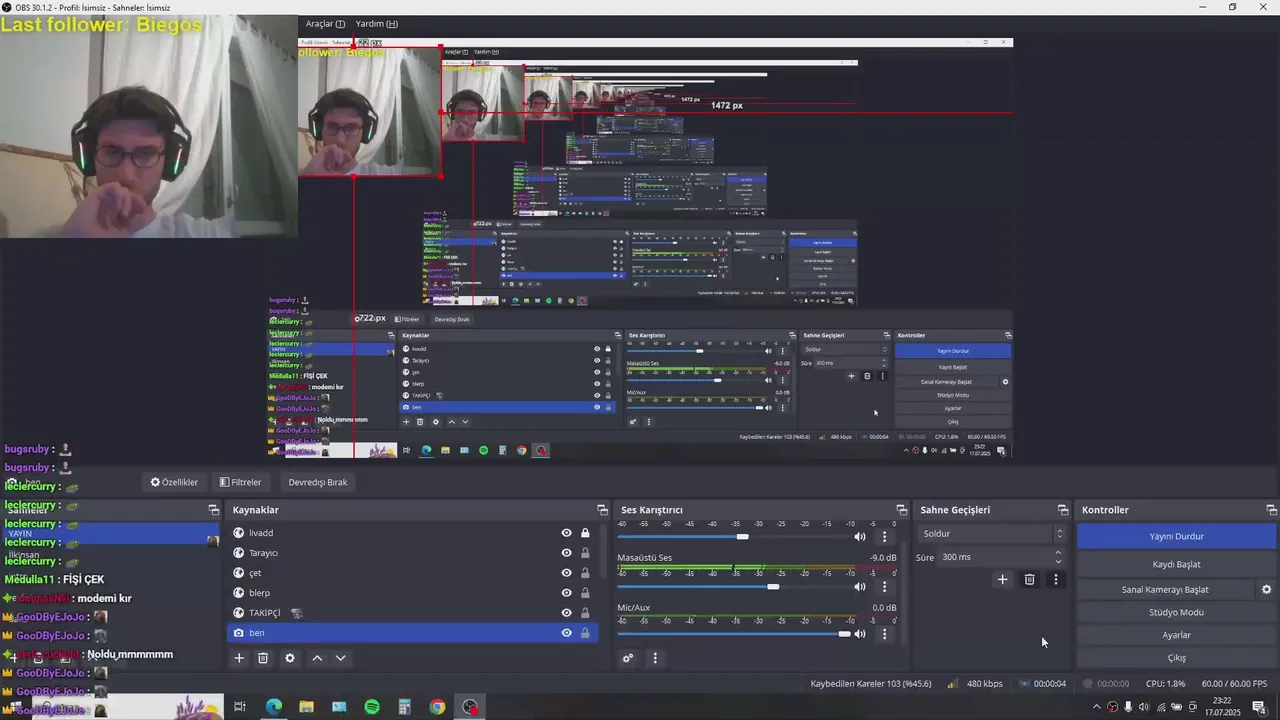Screen dimensions: 1280x720
Task: Remove the selected source with trash icon
Action: [x=263, y=658]
